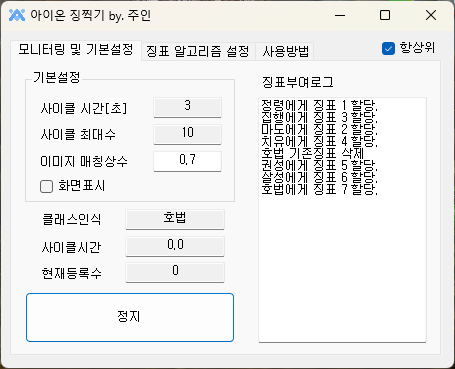Open the 사용방법 tab
Screen dimensions: 455x369
pos(286,51)
